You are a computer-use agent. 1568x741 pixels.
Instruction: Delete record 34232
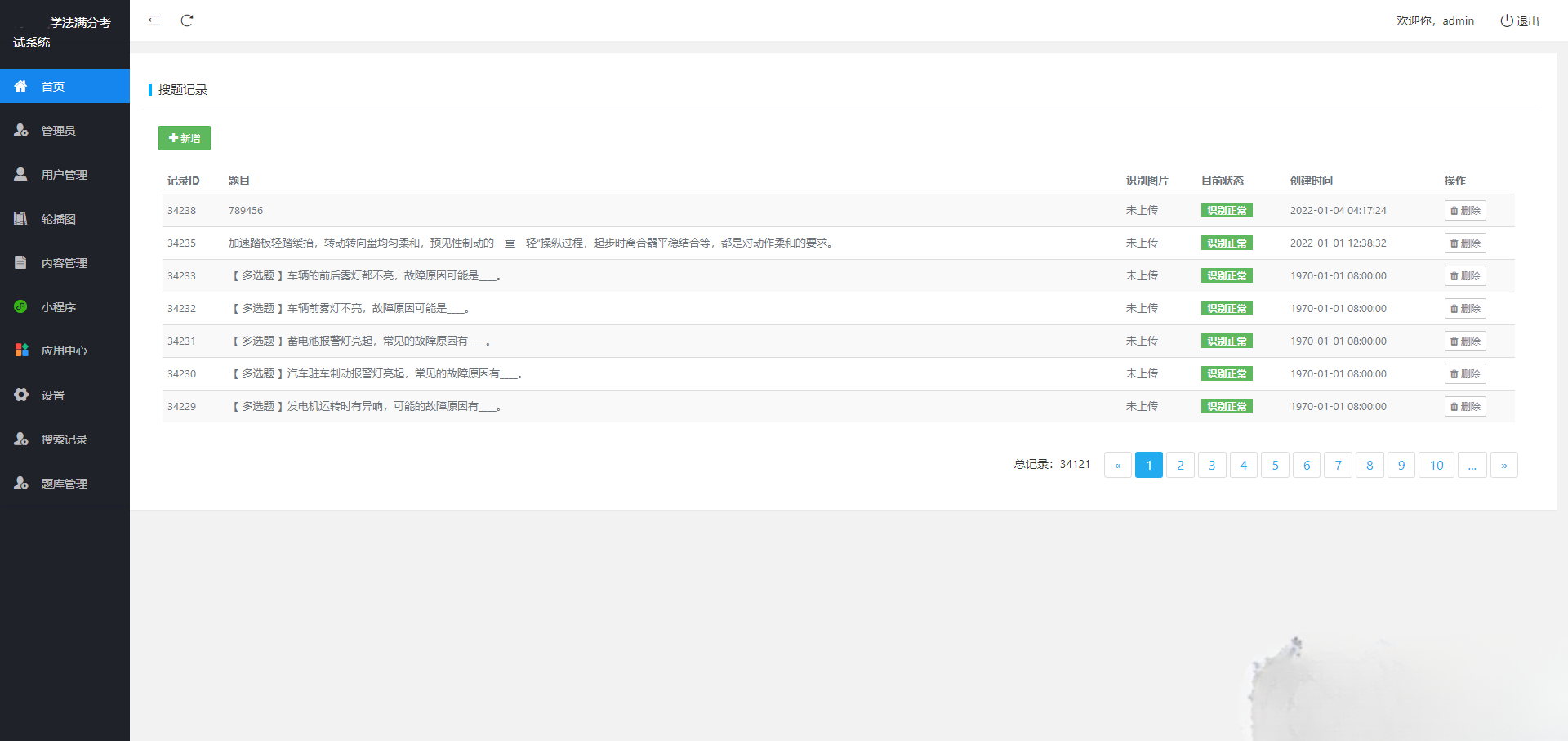1465,308
